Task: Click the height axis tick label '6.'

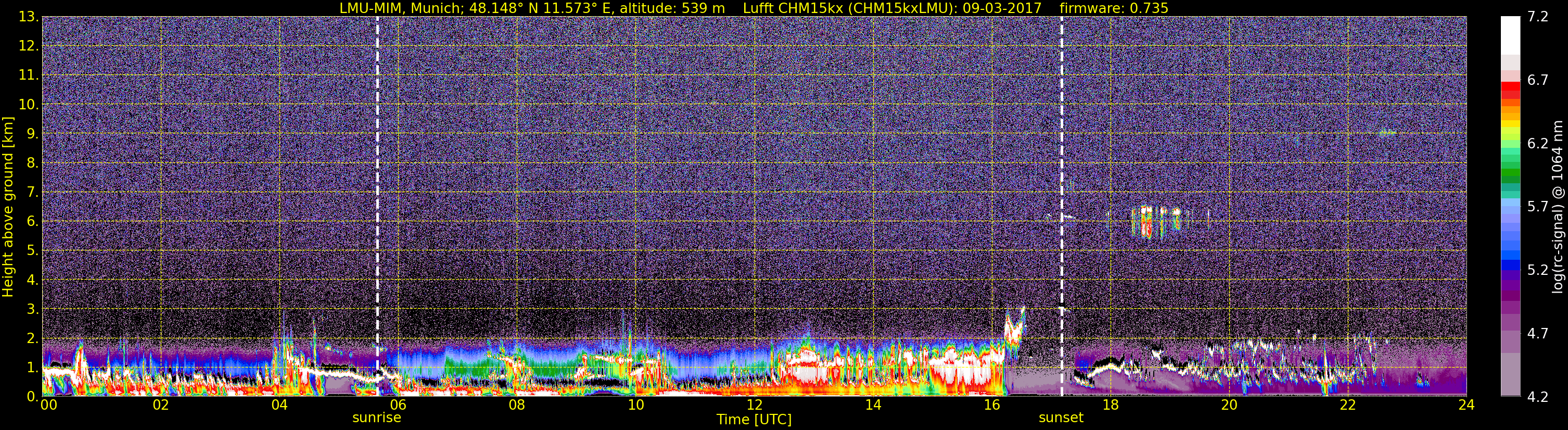Action: pos(32,222)
